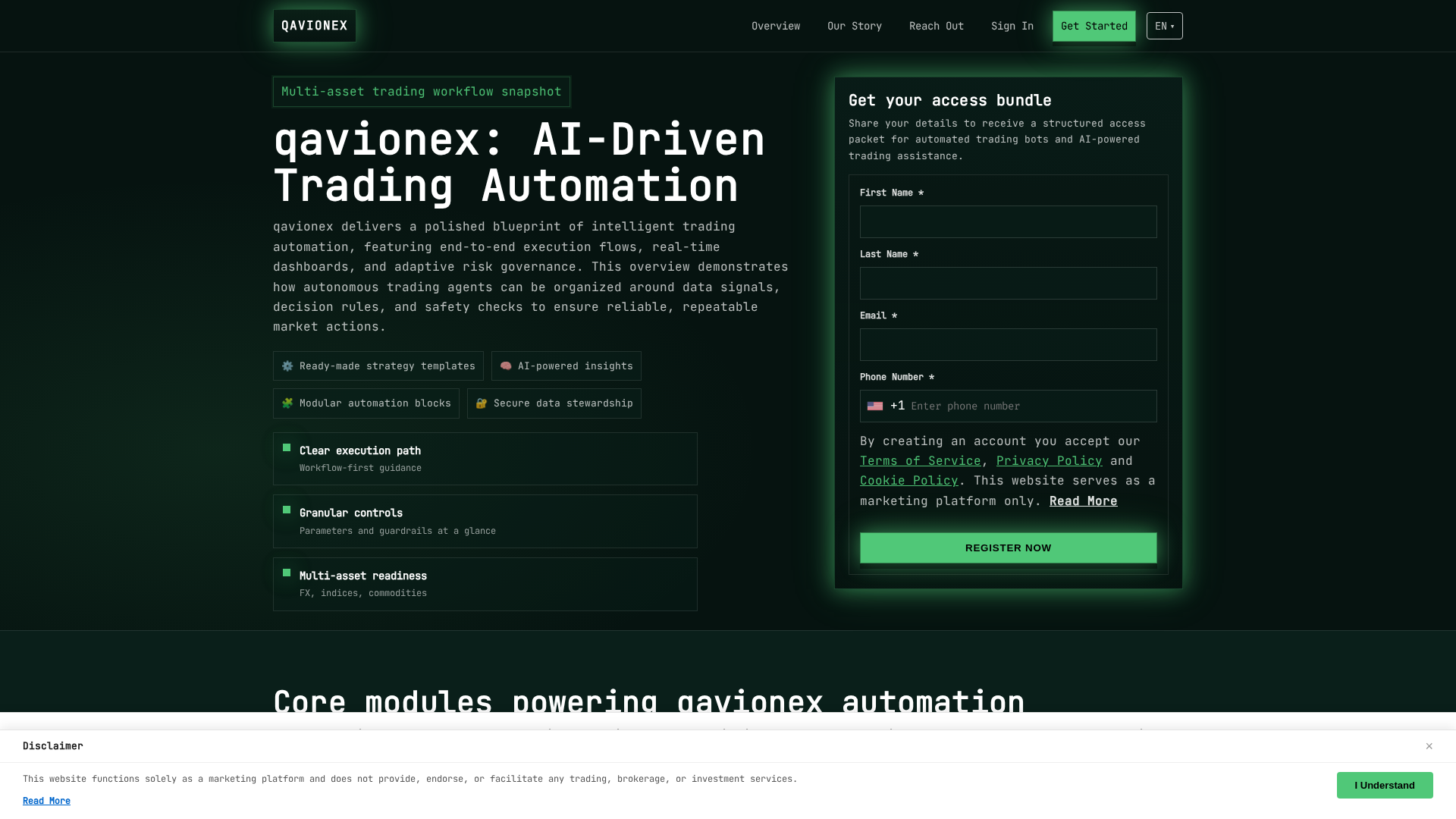1456x819 pixels.
Task: Click the Multi-asset trading workflow snapshot badge
Action: pos(422,92)
